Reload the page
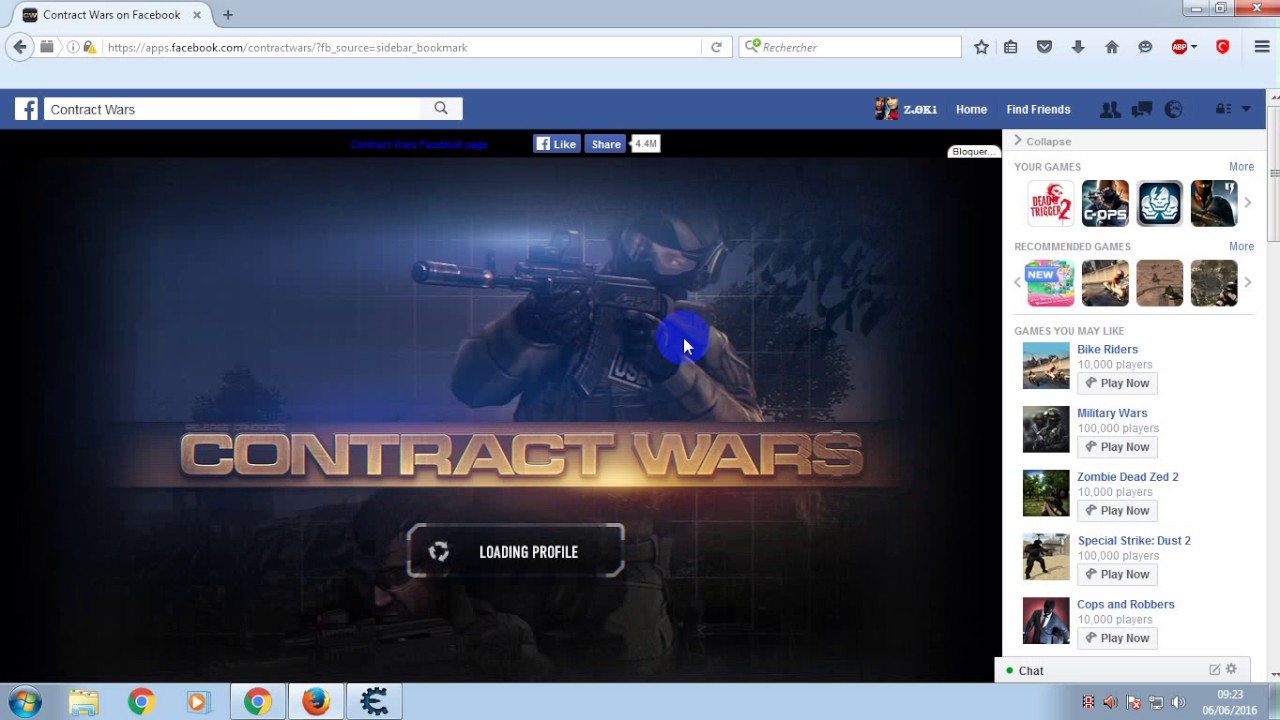 pos(716,47)
